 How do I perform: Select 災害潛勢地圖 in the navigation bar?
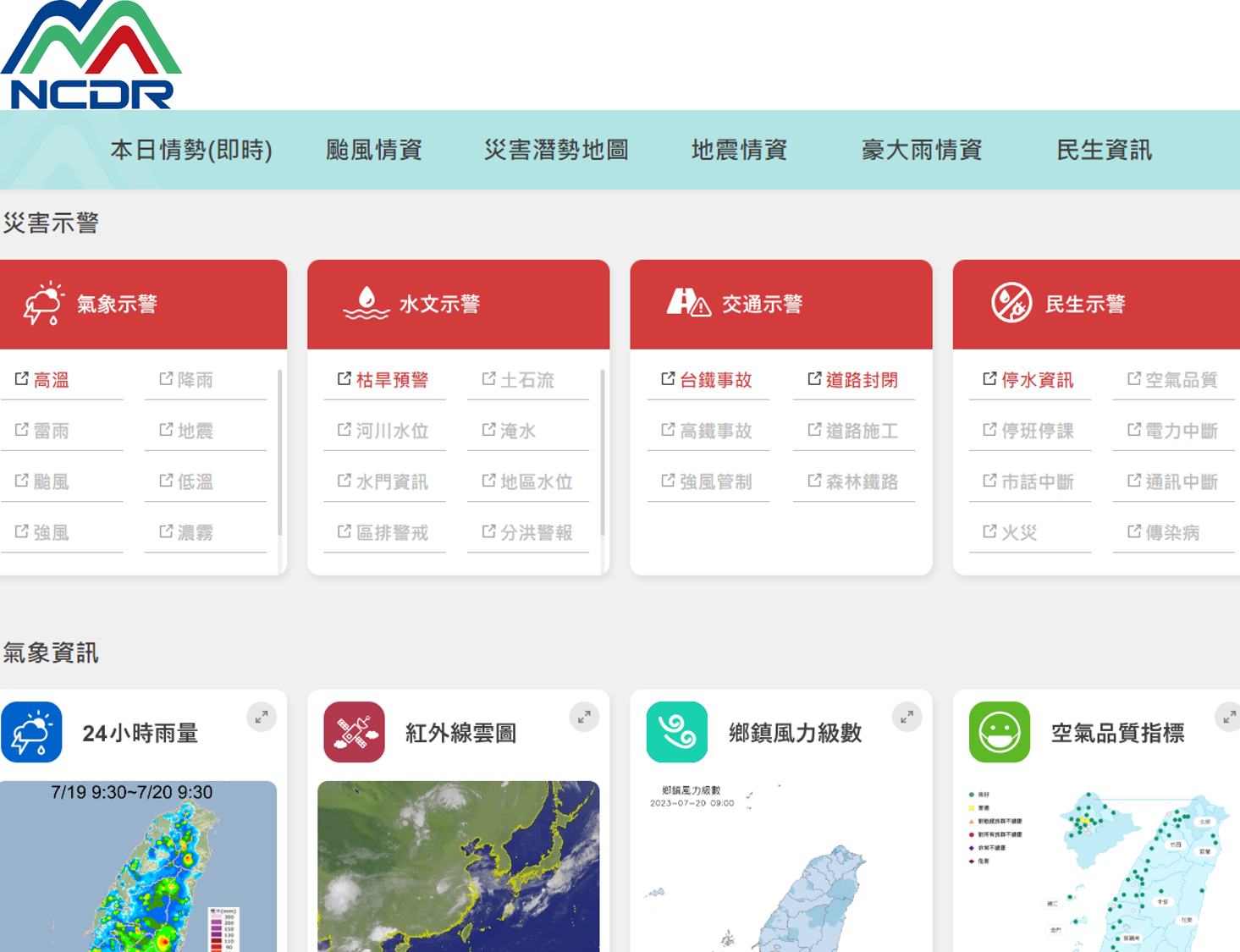[556, 150]
